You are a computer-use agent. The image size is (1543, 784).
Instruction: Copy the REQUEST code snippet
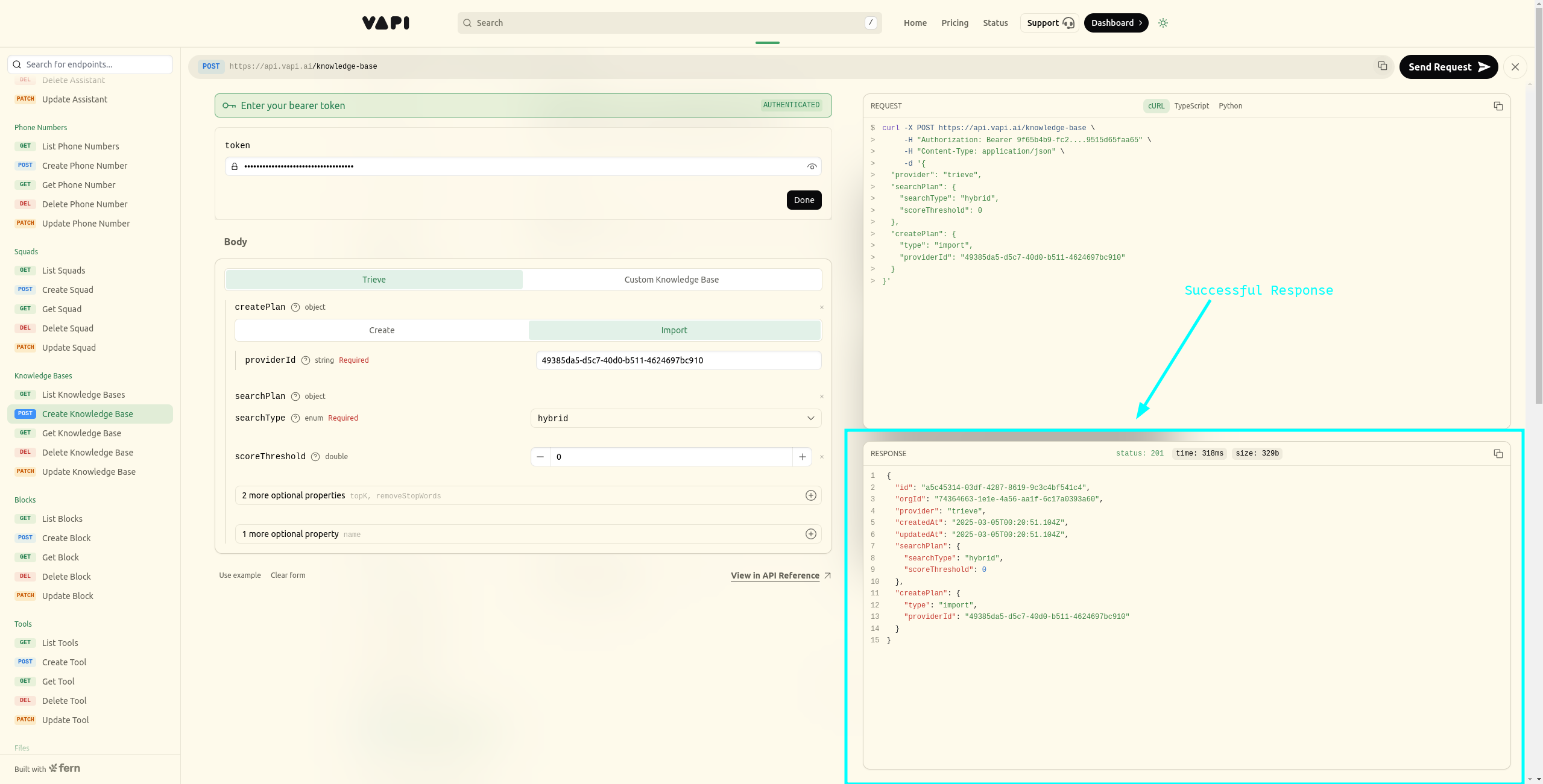pyautogui.click(x=1498, y=106)
